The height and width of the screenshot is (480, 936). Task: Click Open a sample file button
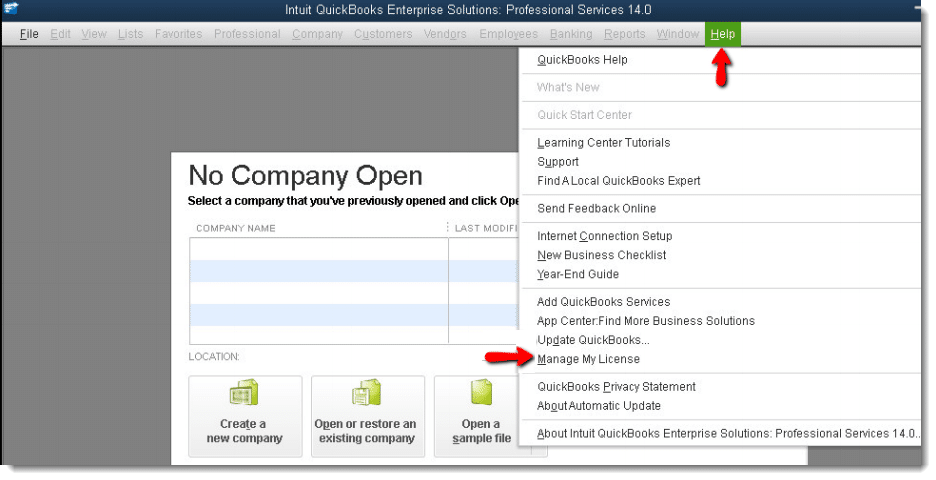[x=481, y=416]
